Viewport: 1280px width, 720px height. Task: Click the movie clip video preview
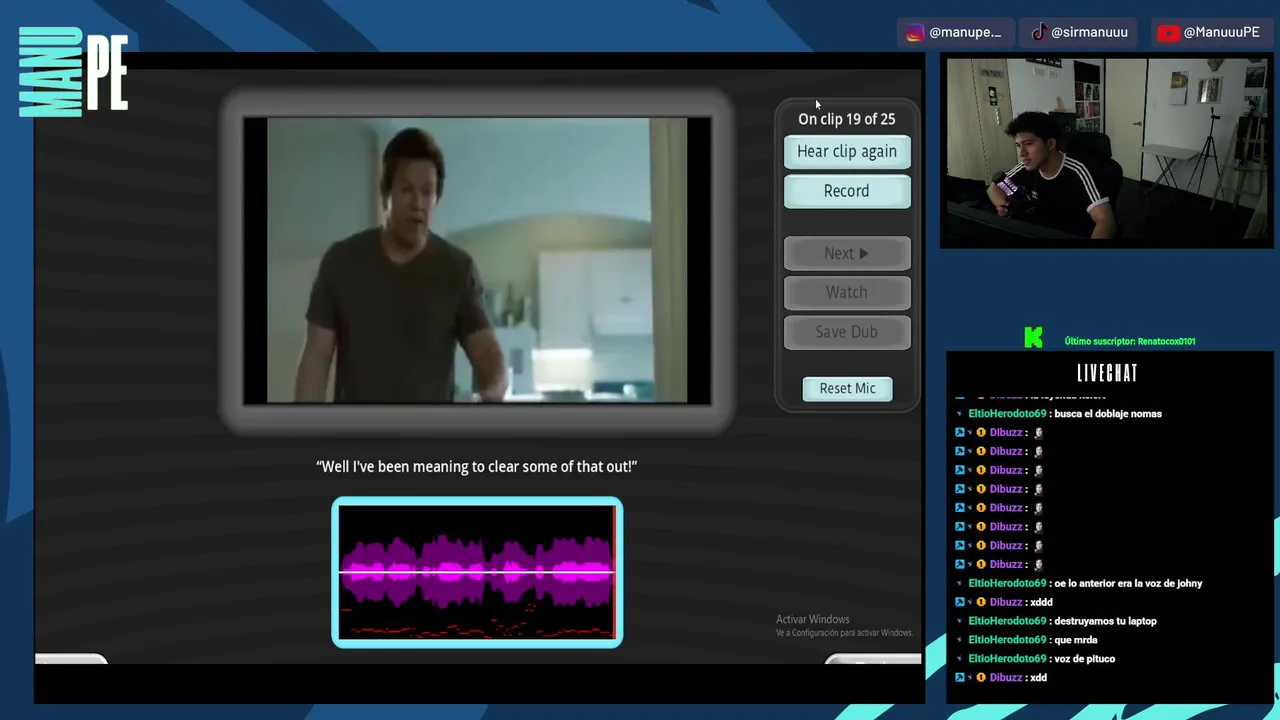(477, 261)
